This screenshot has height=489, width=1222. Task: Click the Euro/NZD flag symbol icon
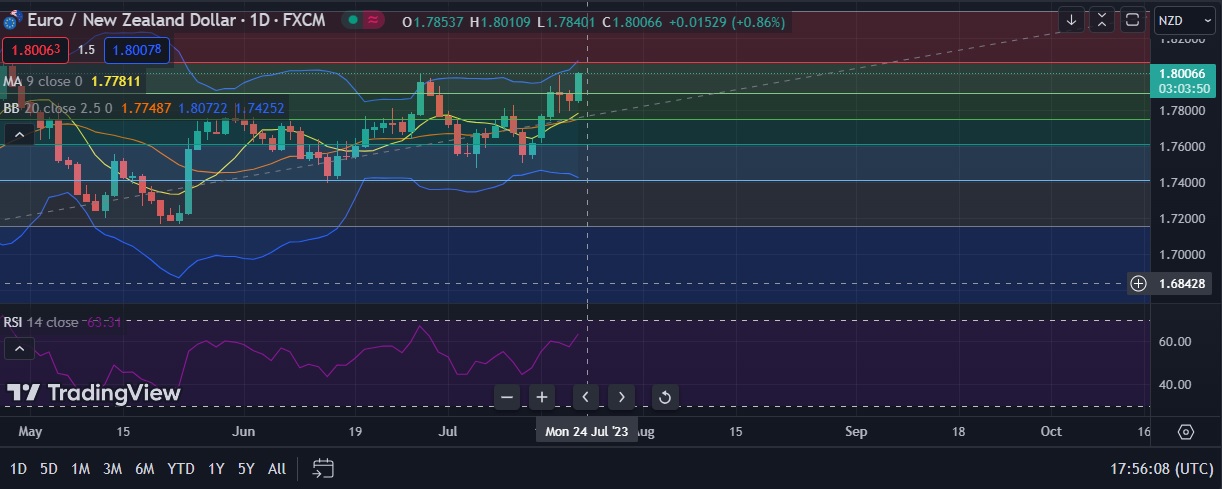point(12,22)
